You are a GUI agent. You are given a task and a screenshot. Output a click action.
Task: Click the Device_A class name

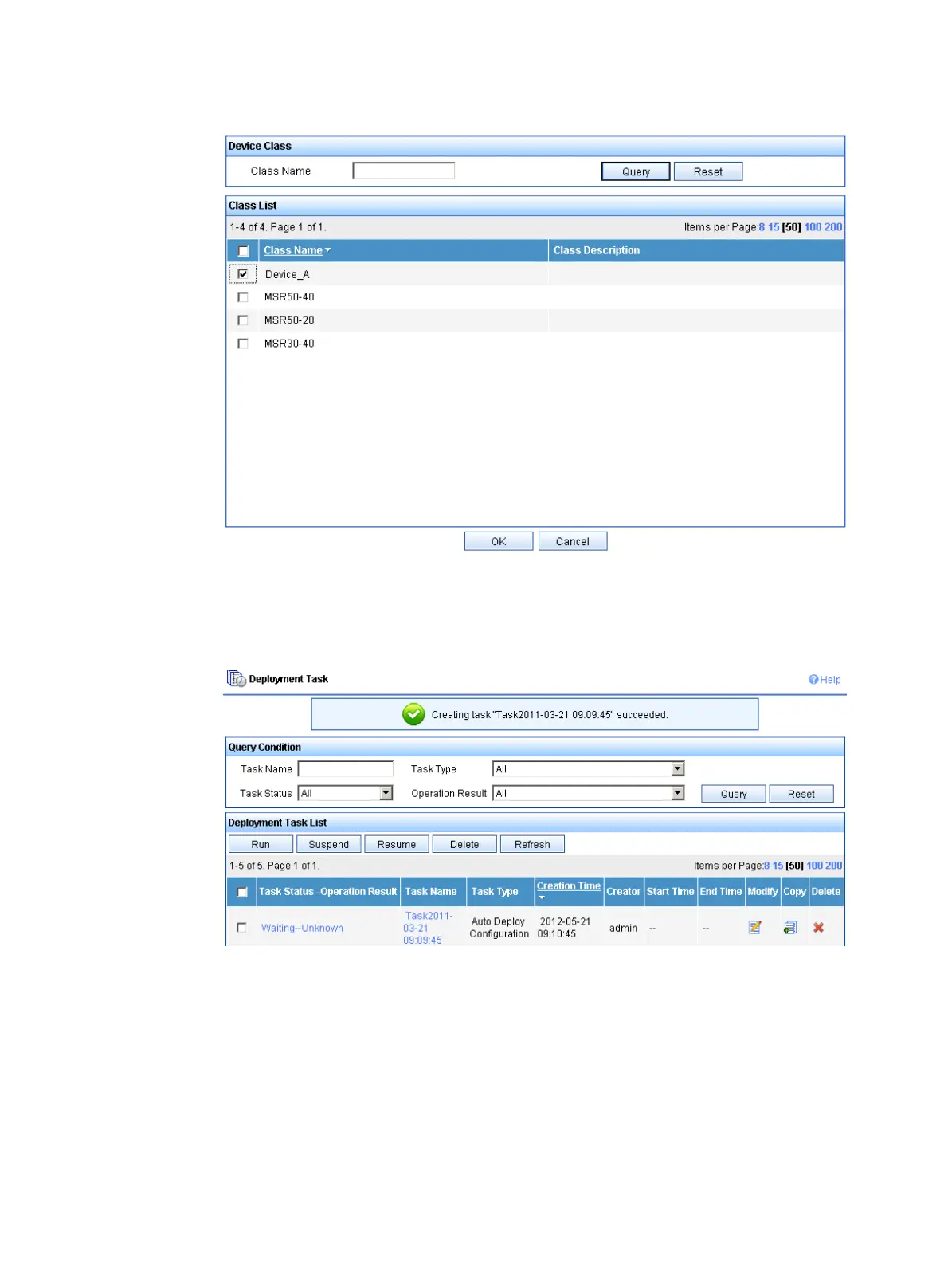(287, 274)
